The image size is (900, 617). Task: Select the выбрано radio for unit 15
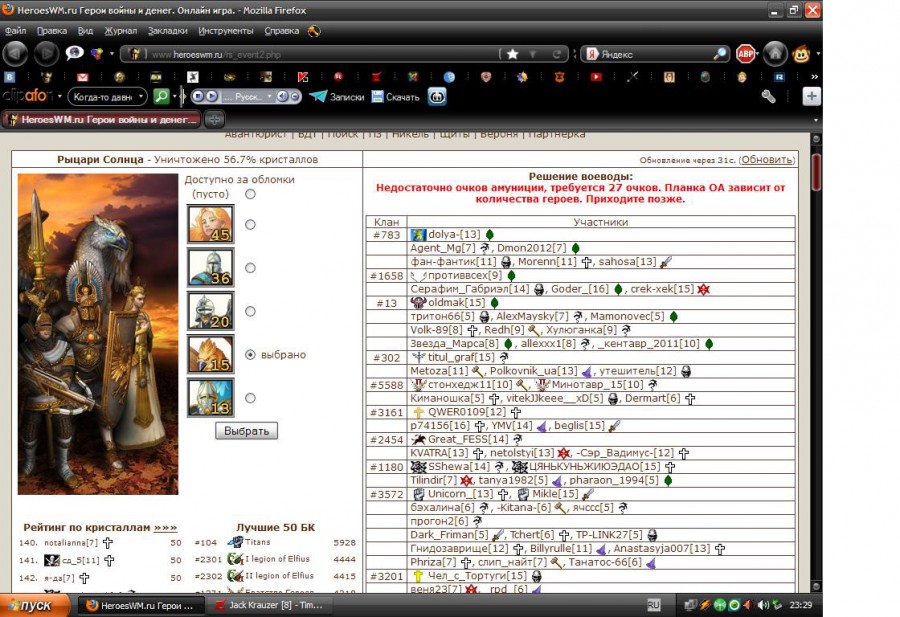pyautogui.click(x=250, y=355)
